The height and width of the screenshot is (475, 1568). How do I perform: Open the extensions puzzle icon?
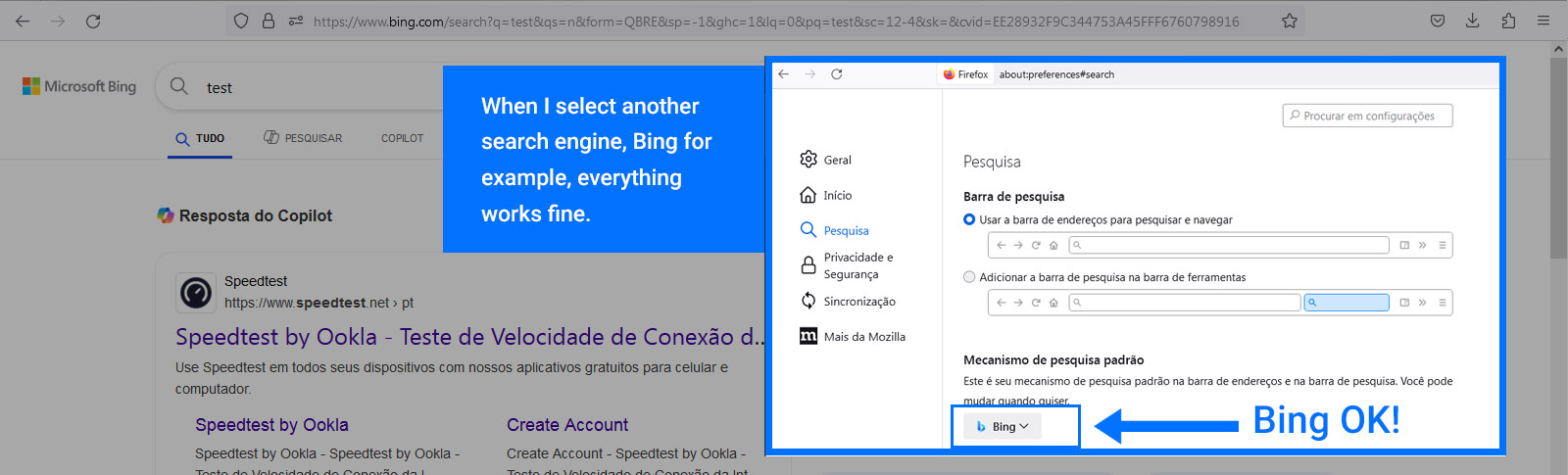coord(1508,21)
